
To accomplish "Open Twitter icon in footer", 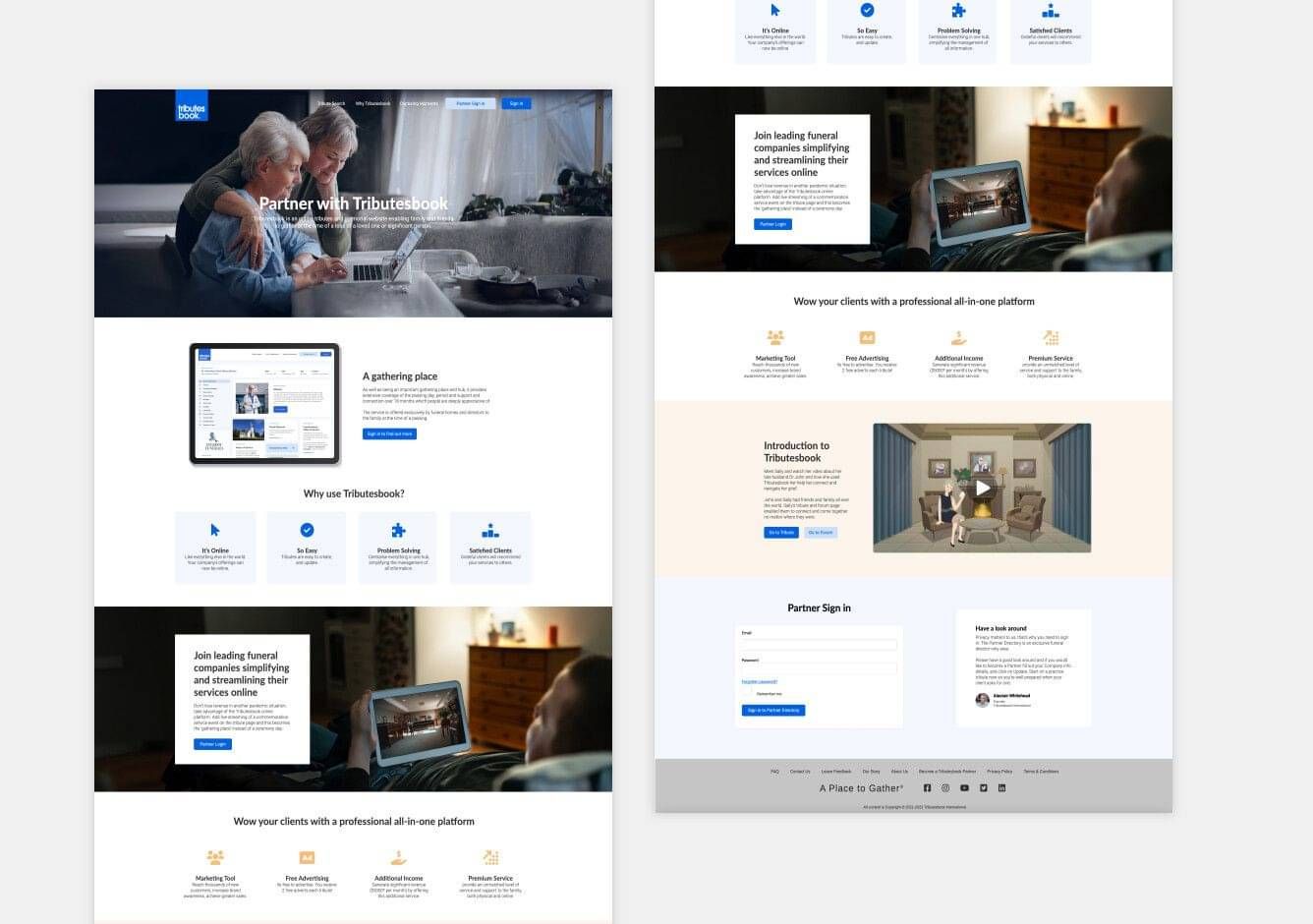I will (983, 788).
